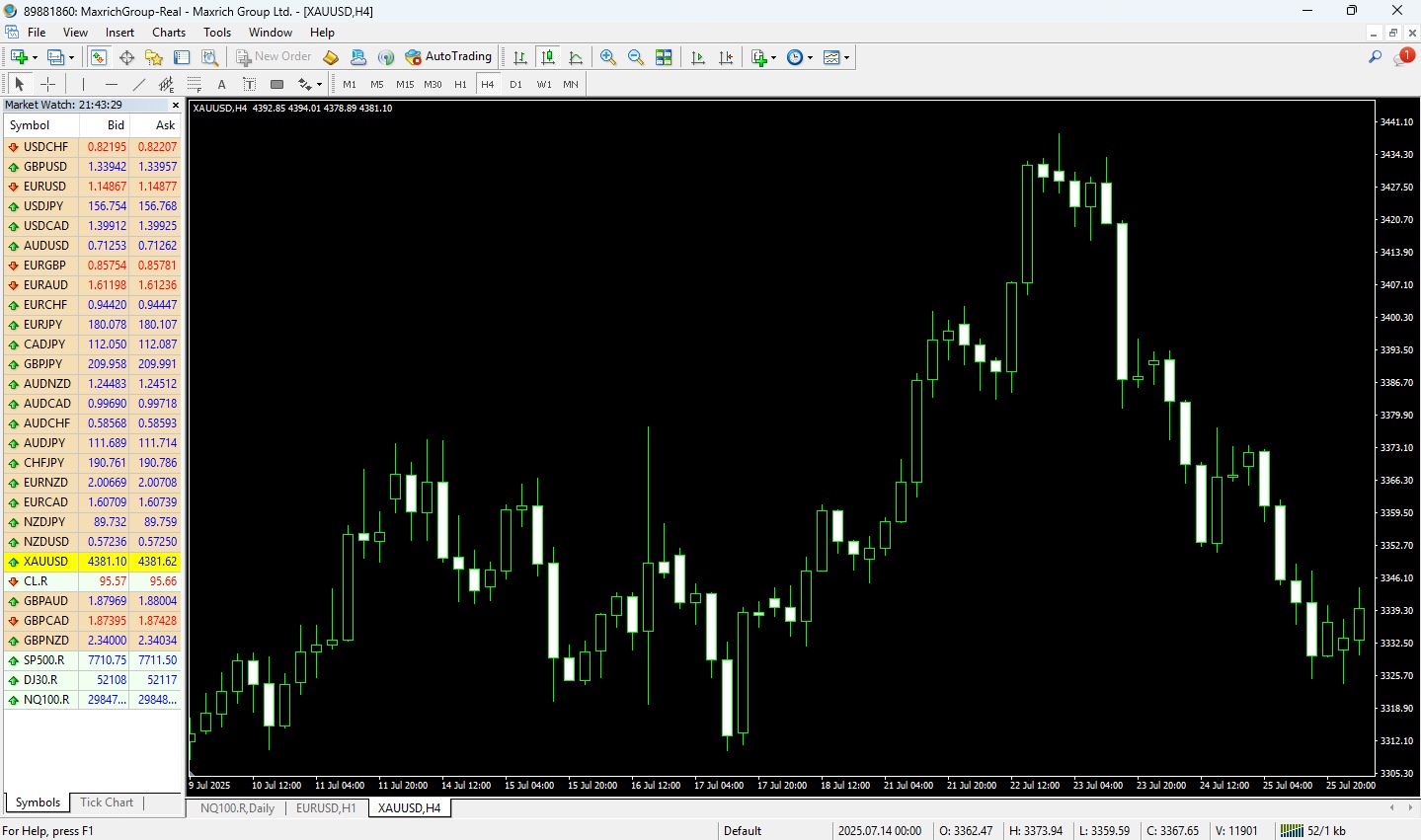Screen dimensions: 1421x840
Task: Toggle chart shift from right border
Action: click(x=726, y=57)
